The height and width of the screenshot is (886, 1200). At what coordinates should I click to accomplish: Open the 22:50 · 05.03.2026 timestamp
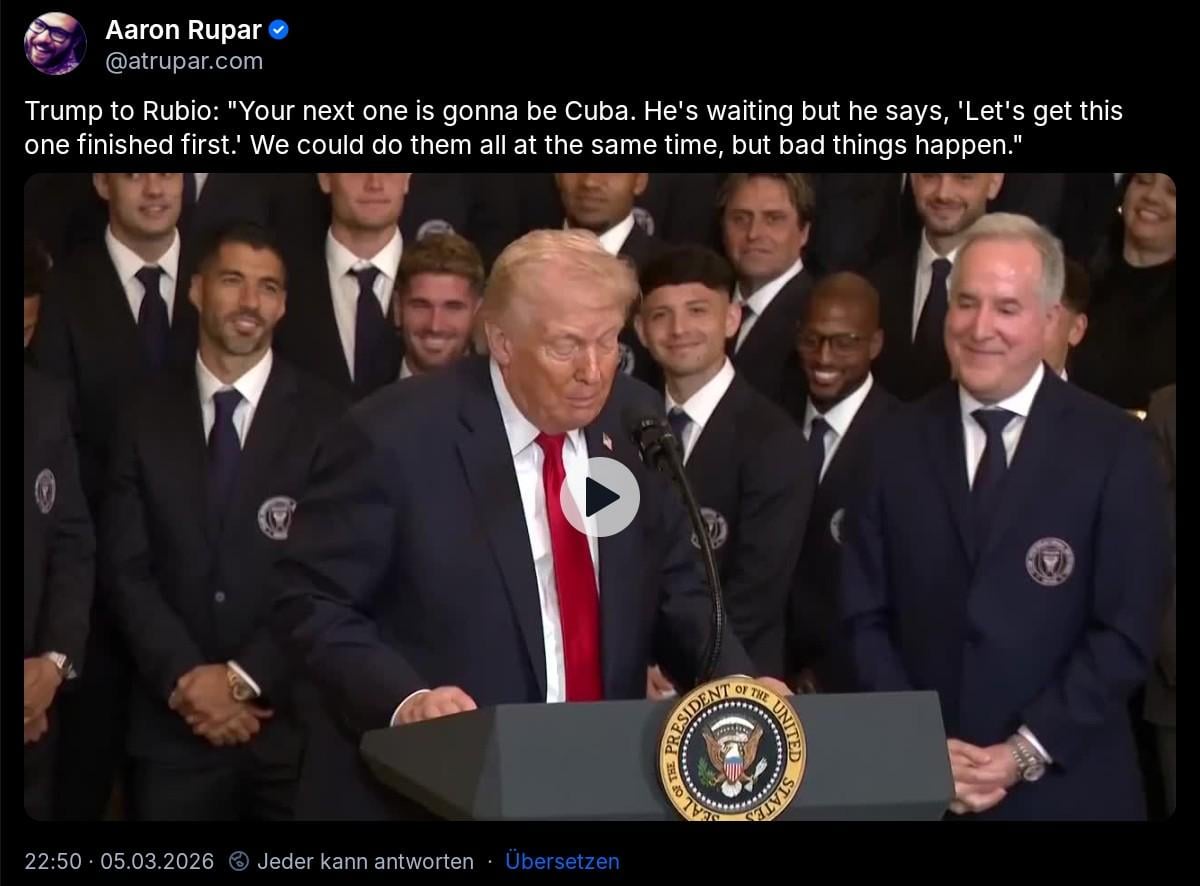point(119,861)
